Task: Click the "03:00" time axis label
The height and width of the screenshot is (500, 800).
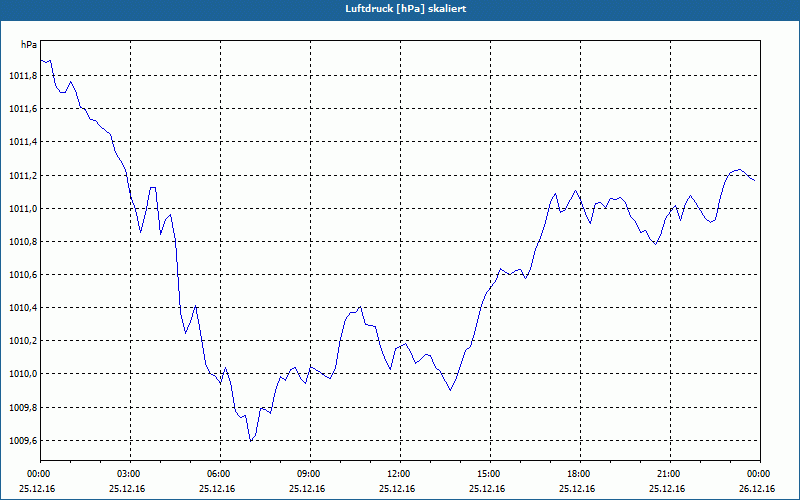Action: click(x=127, y=474)
